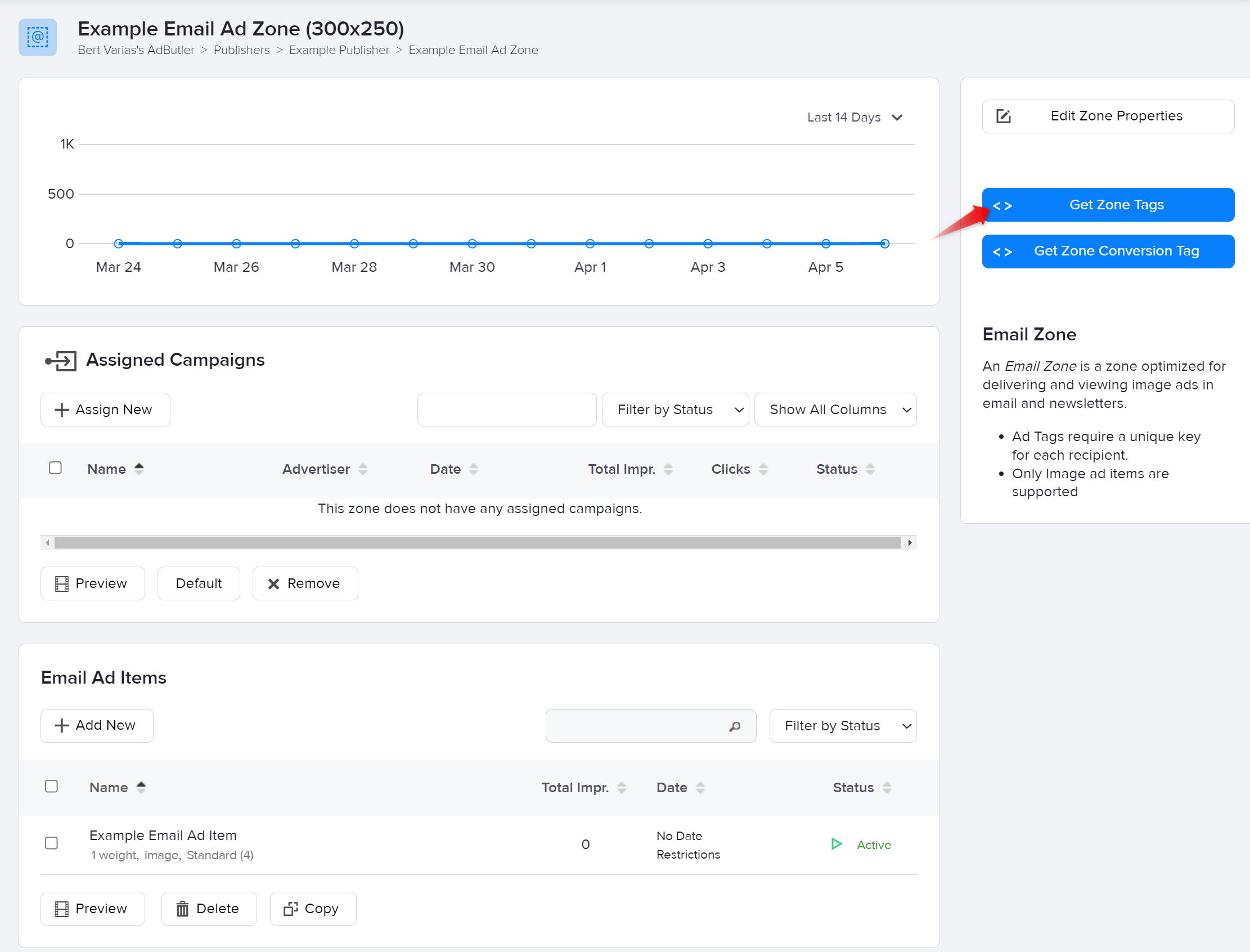Check Example Email Ad Item's row checkbox
Screen dimensions: 1250x952
pyautogui.click(x=52, y=843)
